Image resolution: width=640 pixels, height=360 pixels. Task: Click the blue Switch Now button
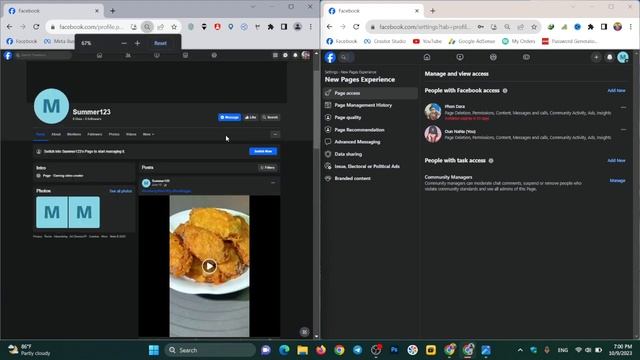click(263, 151)
